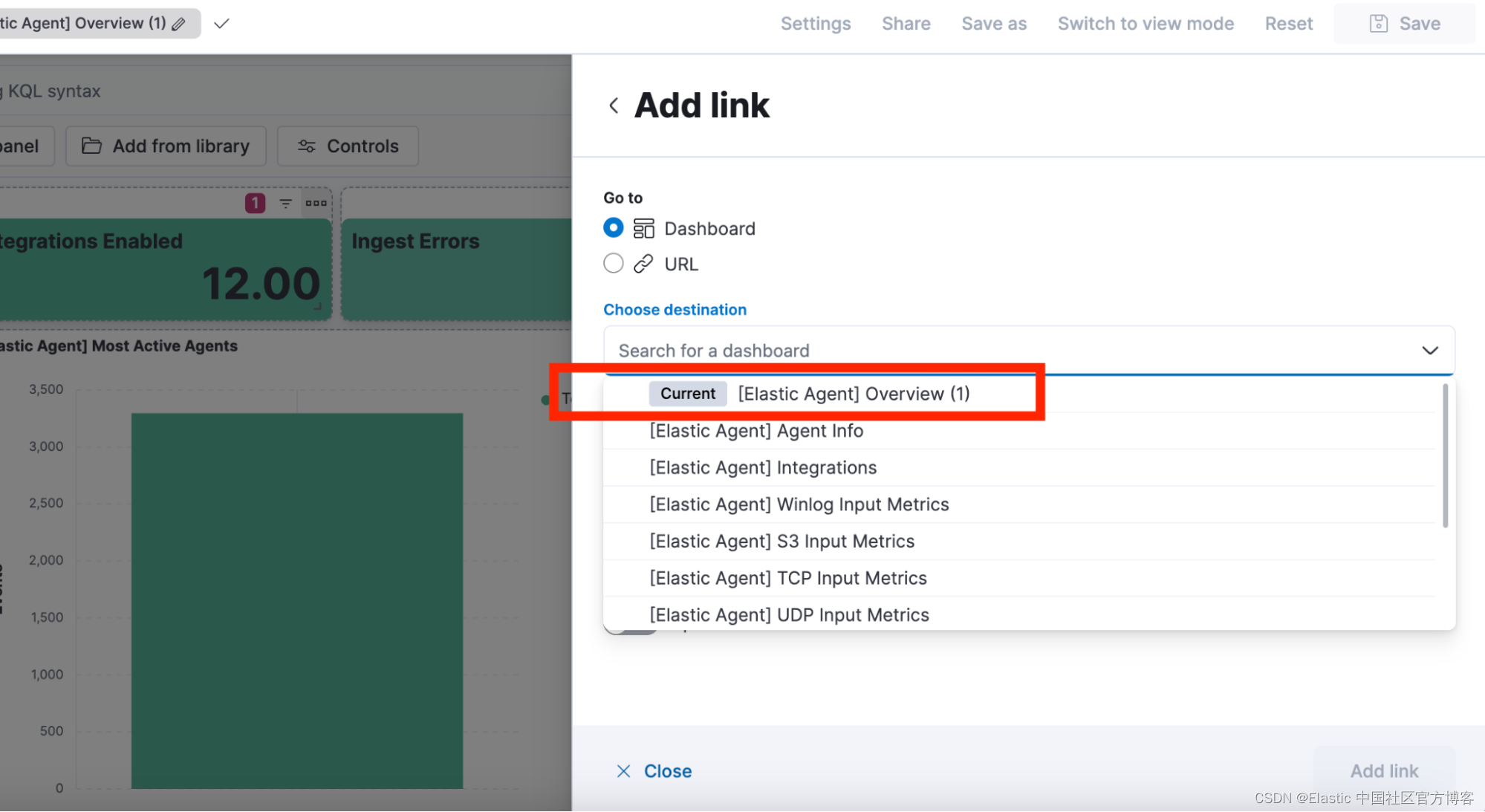The height and width of the screenshot is (812, 1485).
Task: Click Share in the top bar
Action: (x=906, y=24)
